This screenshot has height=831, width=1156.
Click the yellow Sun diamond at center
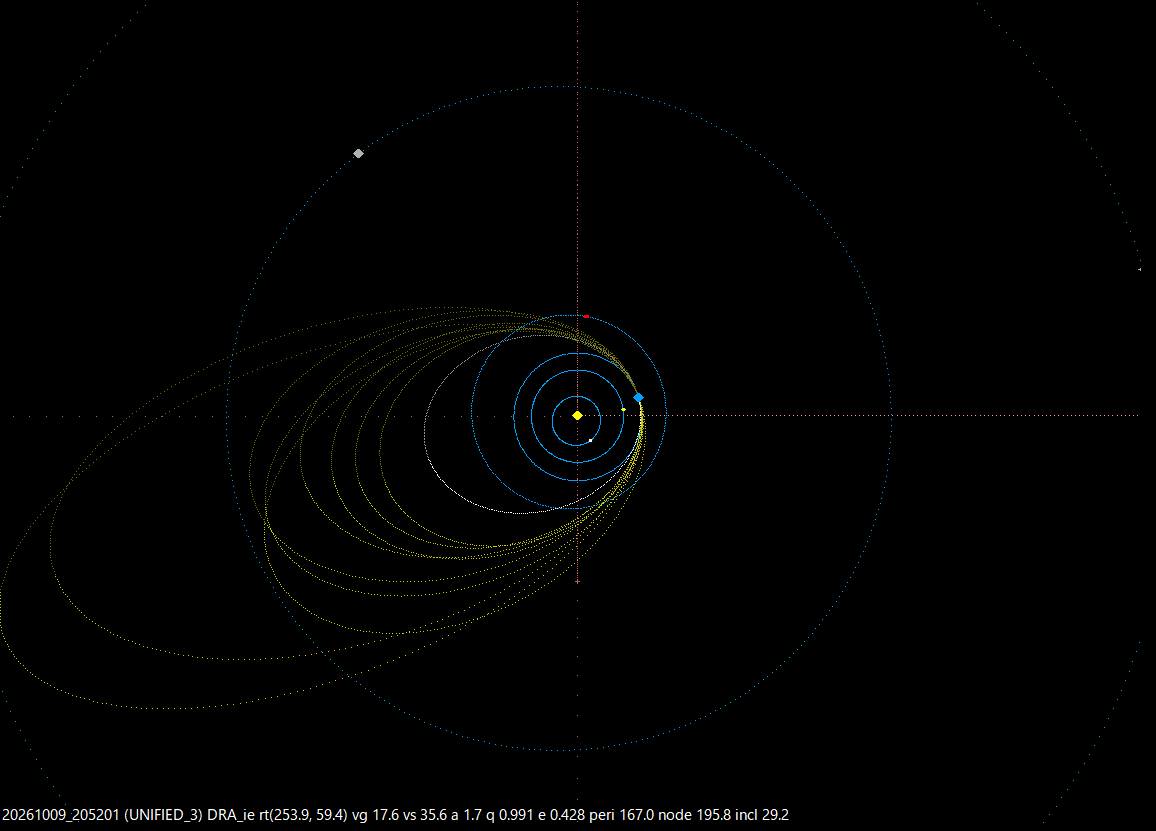tap(577, 416)
